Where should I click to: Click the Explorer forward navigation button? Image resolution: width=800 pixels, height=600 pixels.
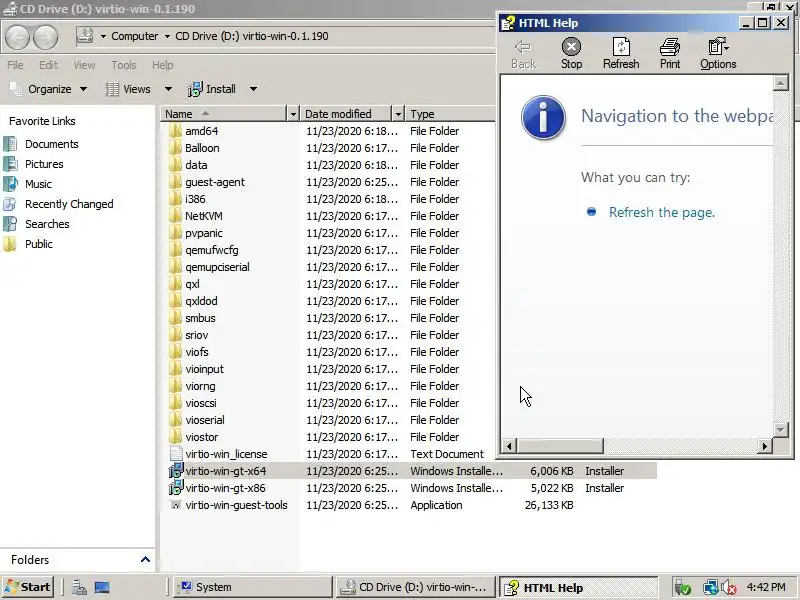coord(46,37)
